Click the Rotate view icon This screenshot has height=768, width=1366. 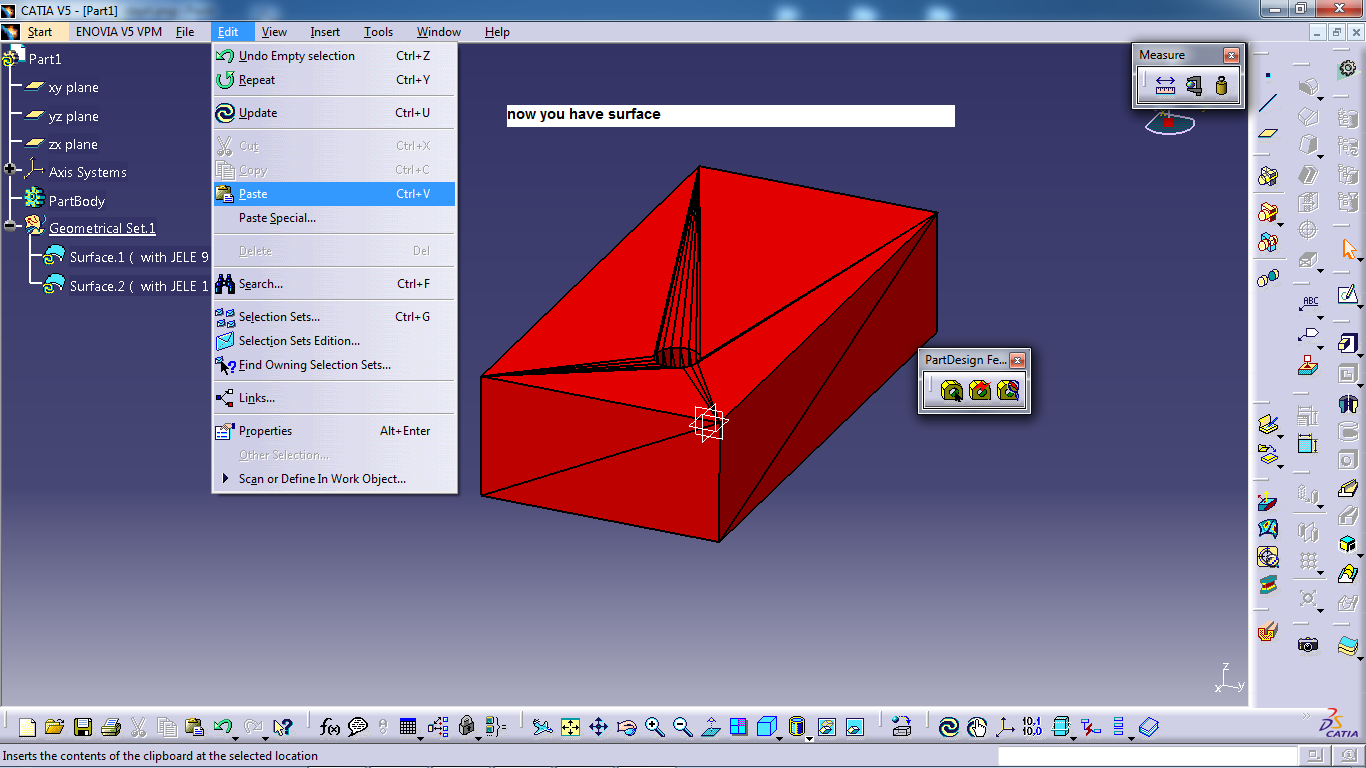click(x=626, y=727)
